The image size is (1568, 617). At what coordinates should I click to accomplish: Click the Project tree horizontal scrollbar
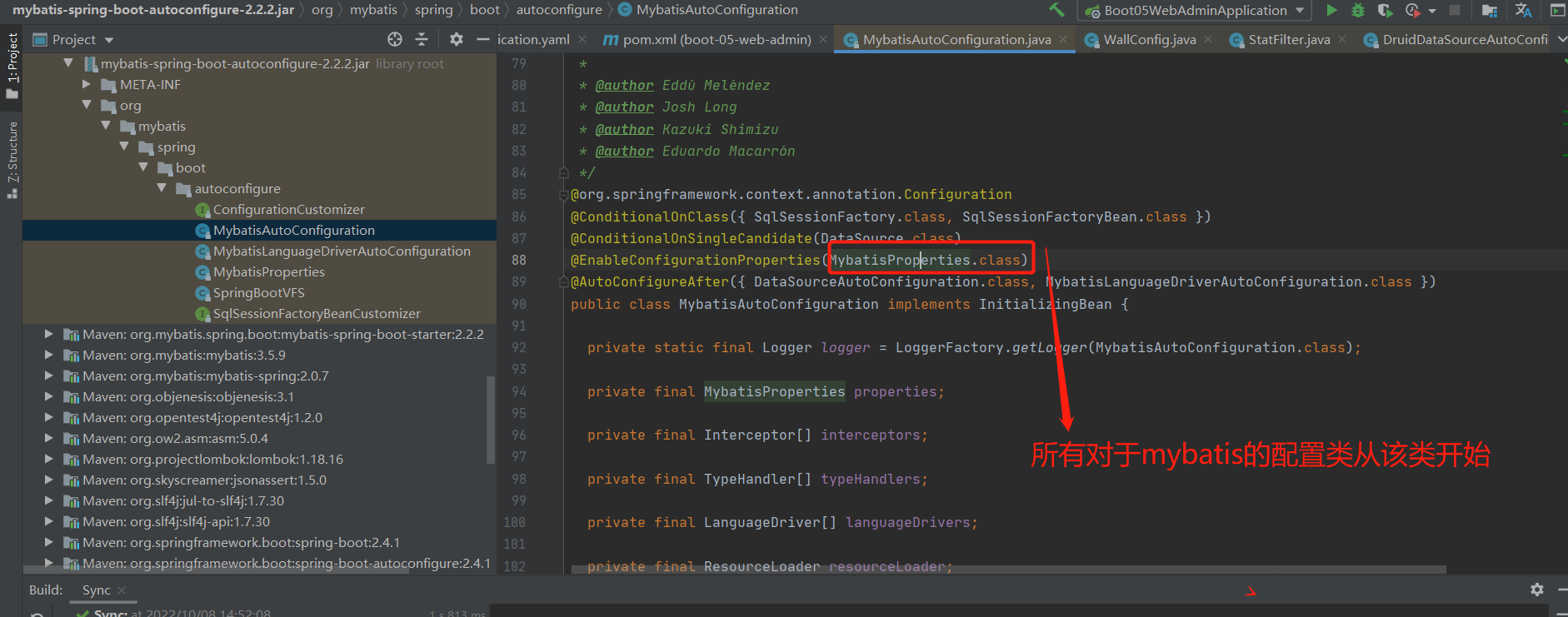coord(215,571)
